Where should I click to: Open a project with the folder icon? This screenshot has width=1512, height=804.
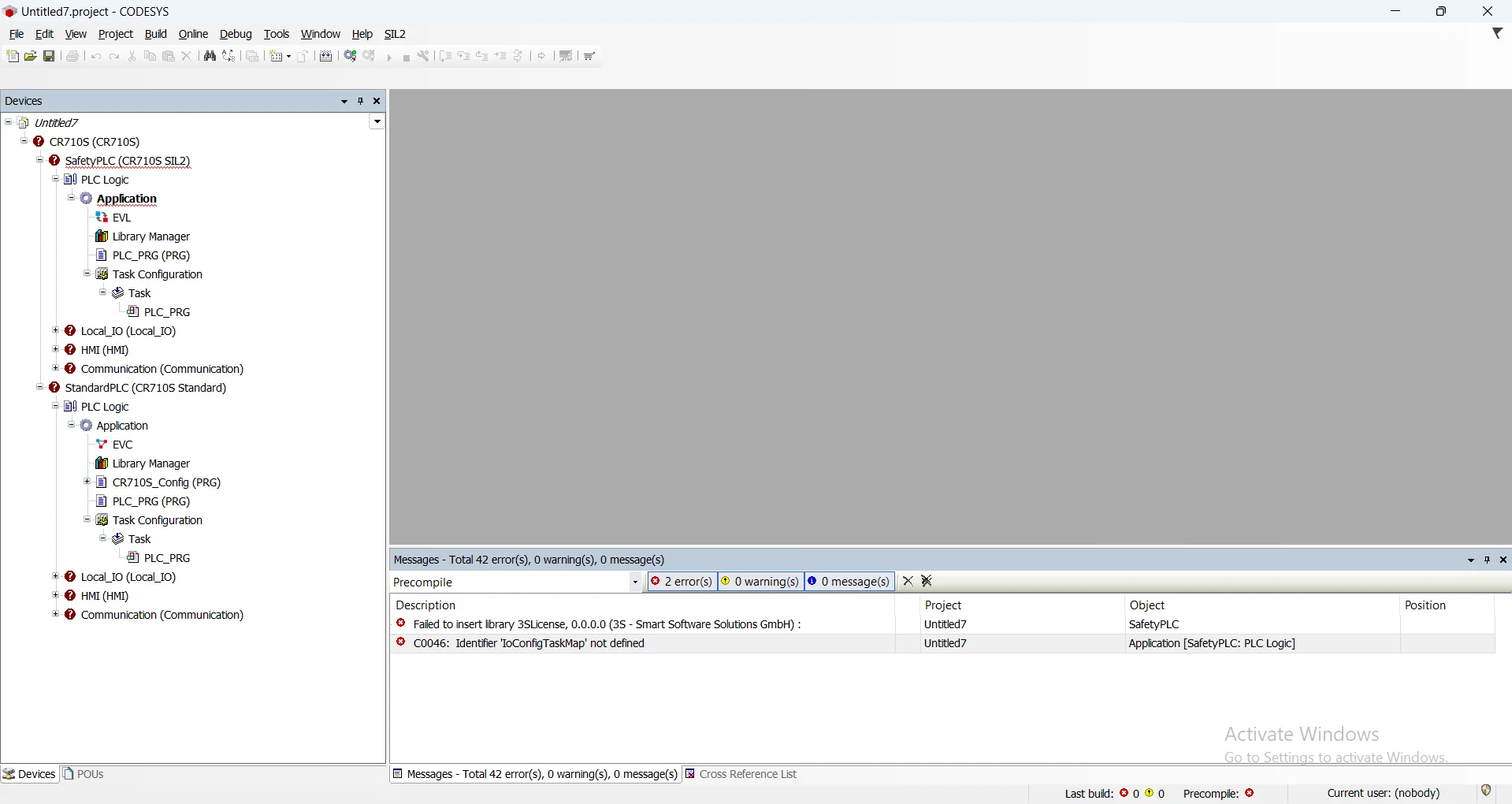pos(31,56)
